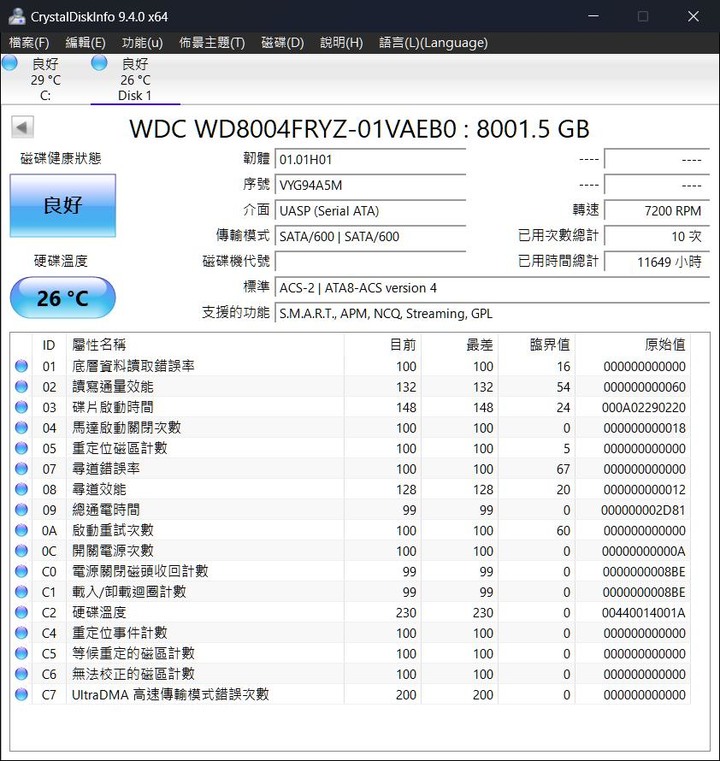Screen dimensions: 720x761
Task: Click status dot for attribute C6 無法校正的磁區計數
Action: tap(21, 674)
